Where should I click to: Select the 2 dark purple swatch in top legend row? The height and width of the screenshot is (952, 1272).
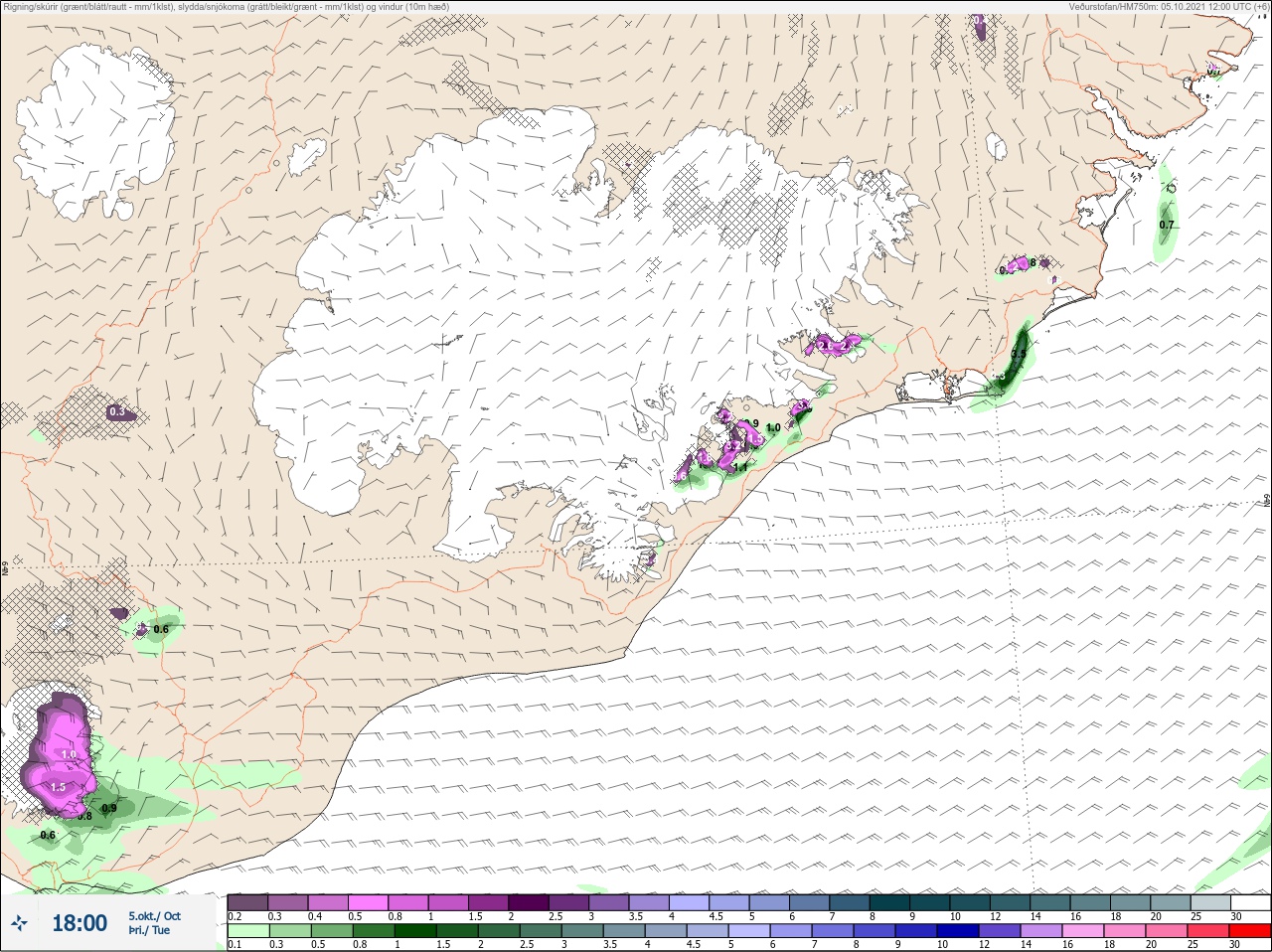pyautogui.click(x=530, y=902)
